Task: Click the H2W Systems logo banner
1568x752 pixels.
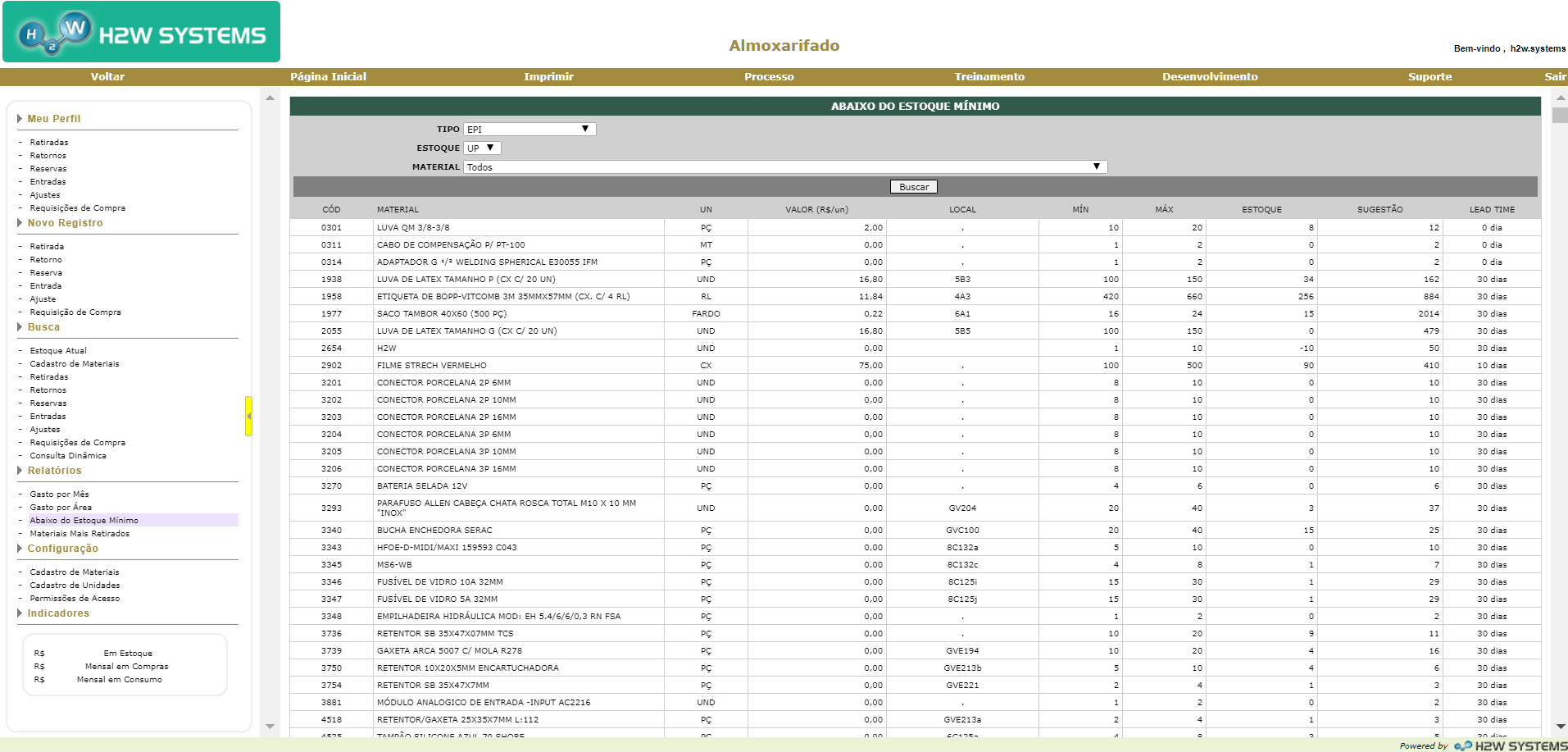Action: tap(141, 32)
